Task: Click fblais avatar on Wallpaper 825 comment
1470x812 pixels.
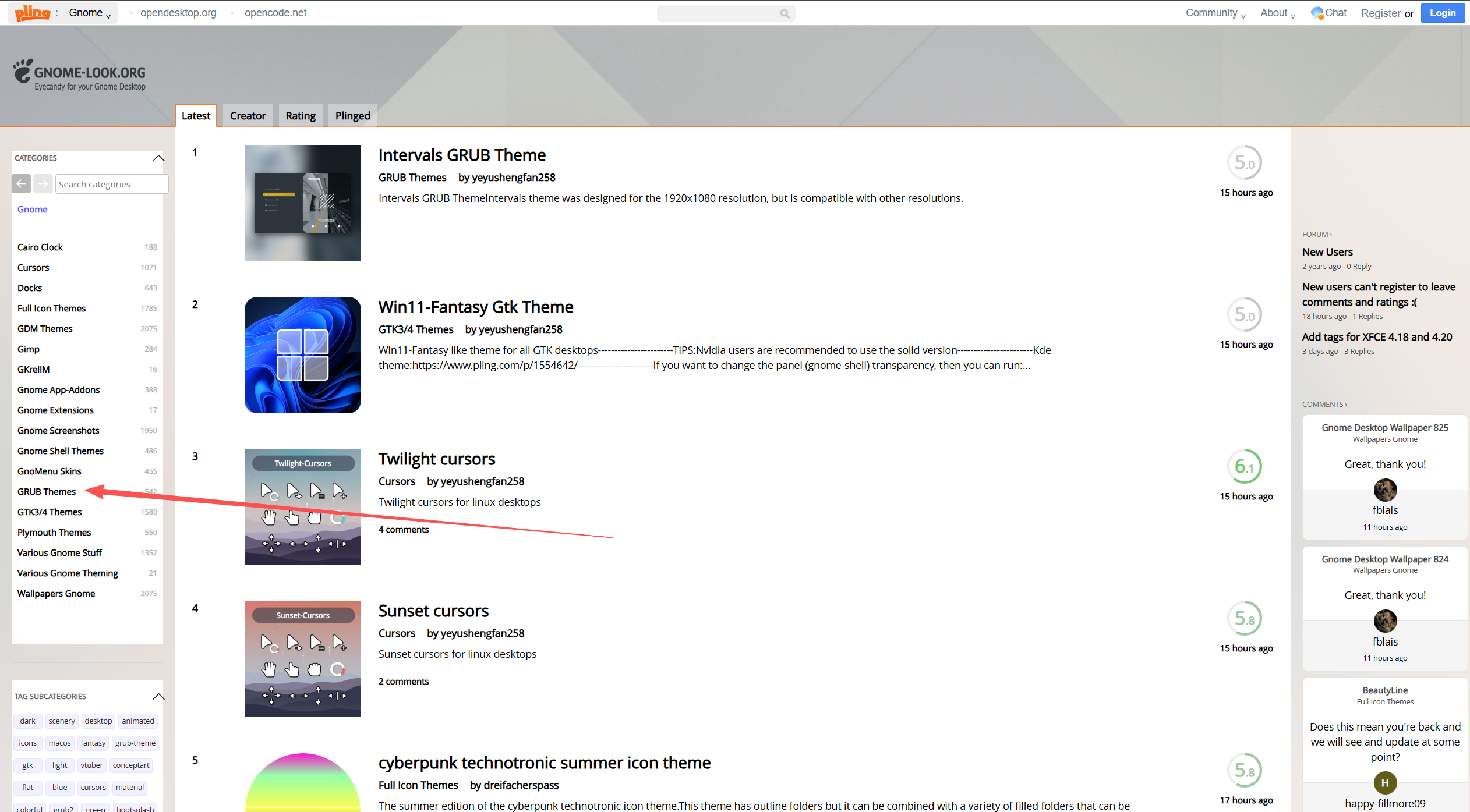Action: tap(1384, 490)
